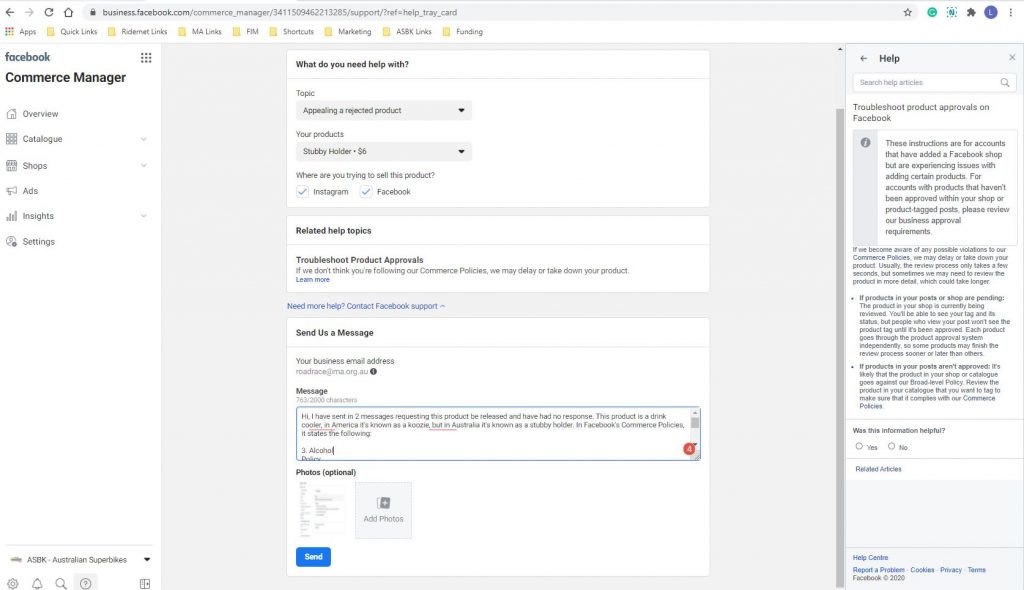
Task: Click the help question mark icon
Action: [x=86, y=583]
